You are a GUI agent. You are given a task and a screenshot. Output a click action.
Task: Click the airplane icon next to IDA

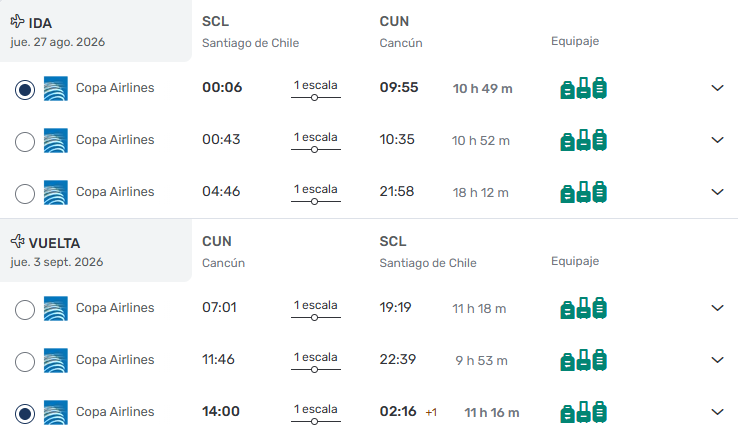(x=17, y=21)
